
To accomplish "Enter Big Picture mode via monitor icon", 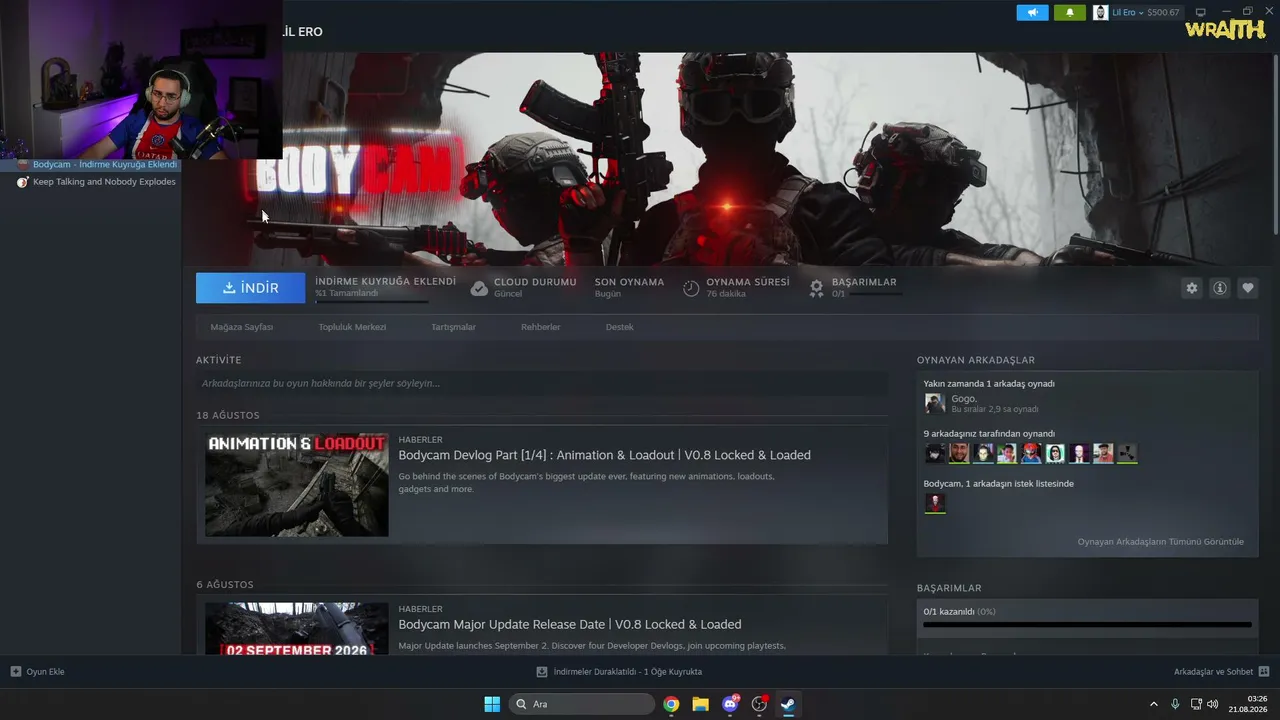I will tap(1201, 13).
